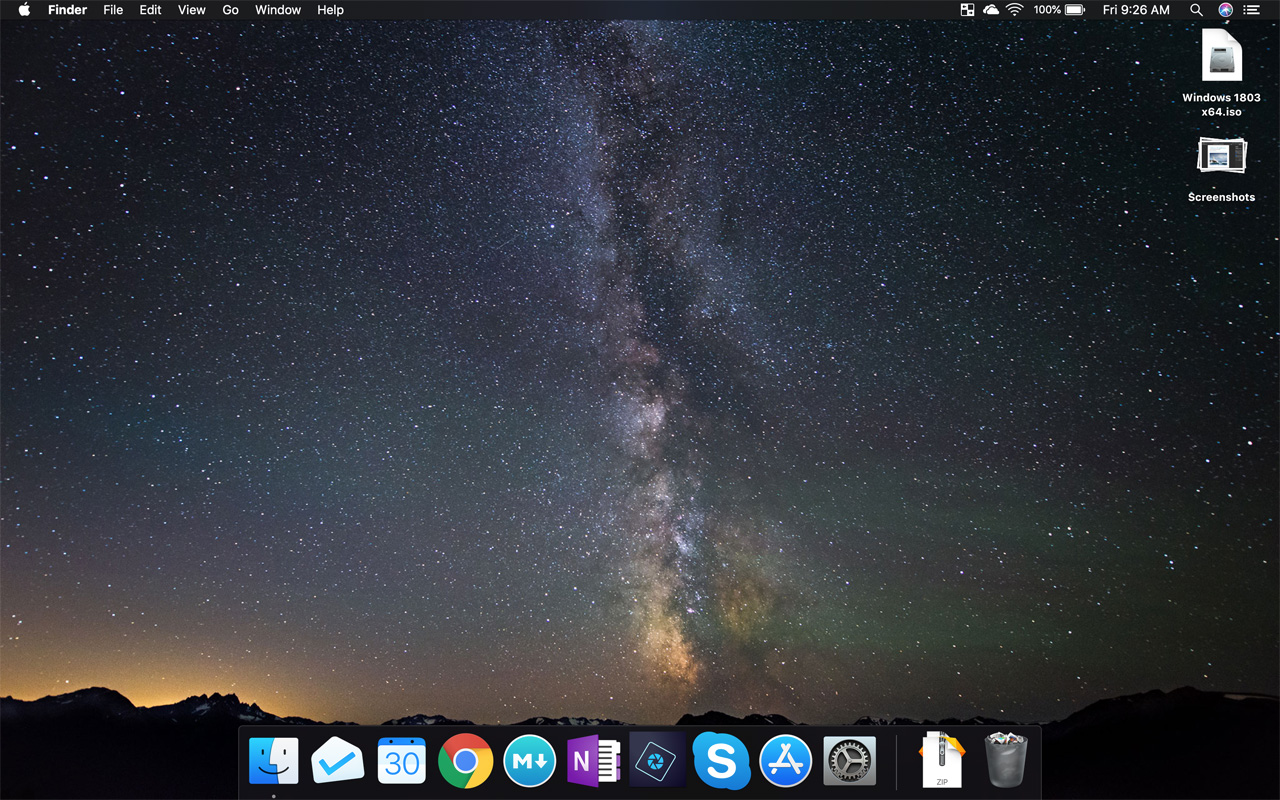1280x800 pixels.
Task: Launch Skype from the Dock
Action: 721,761
